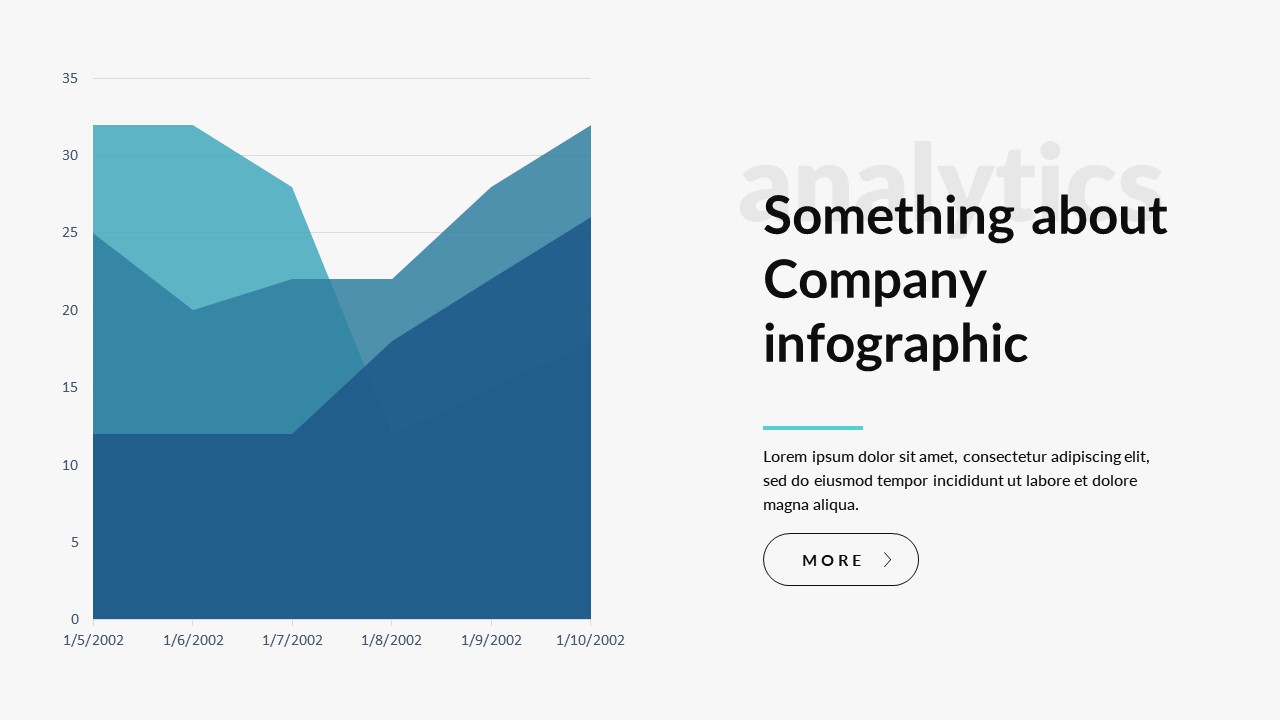1280x720 pixels.
Task: Click the chevron arrow inside MORE button
Action: coord(887,560)
